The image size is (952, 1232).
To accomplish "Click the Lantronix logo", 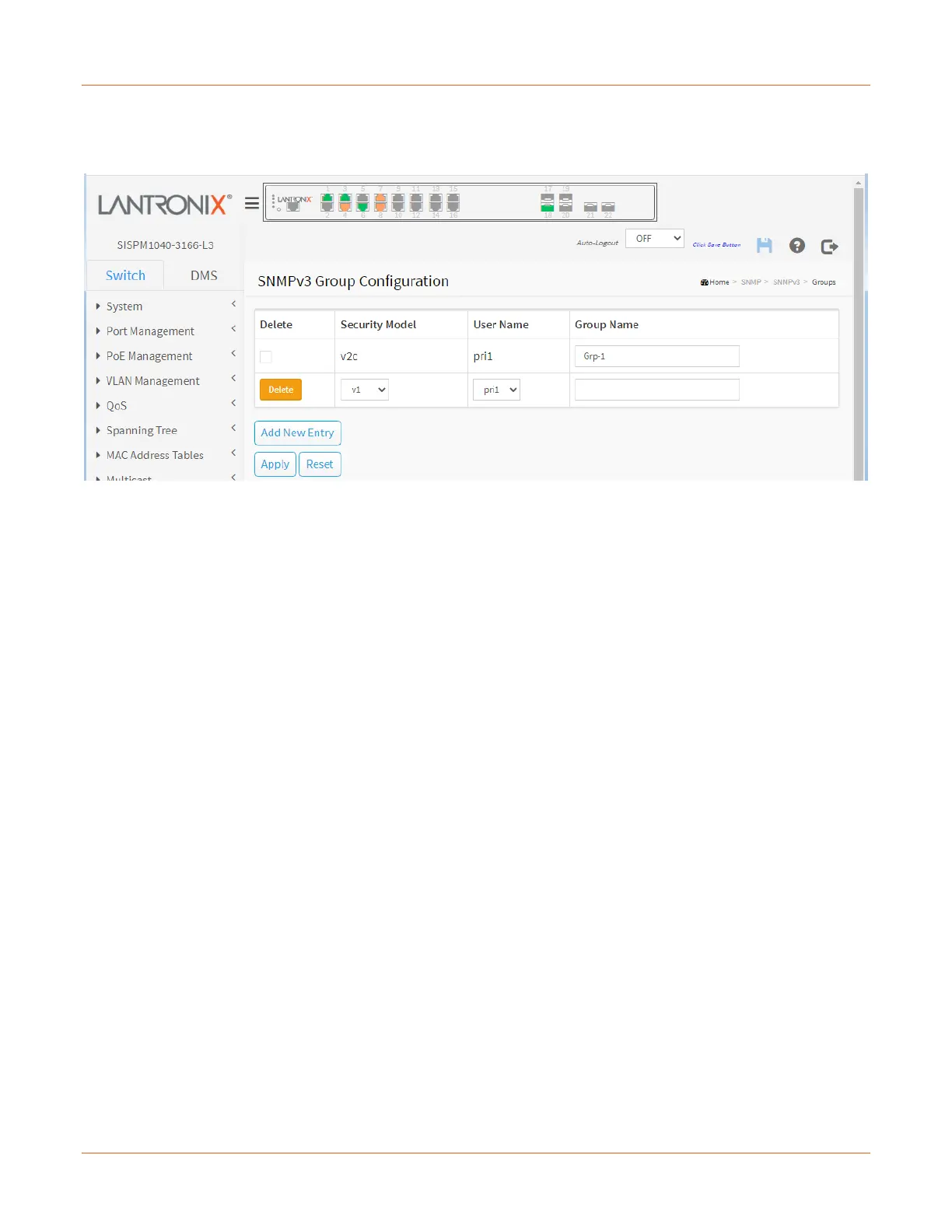I will (x=164, y=205).
